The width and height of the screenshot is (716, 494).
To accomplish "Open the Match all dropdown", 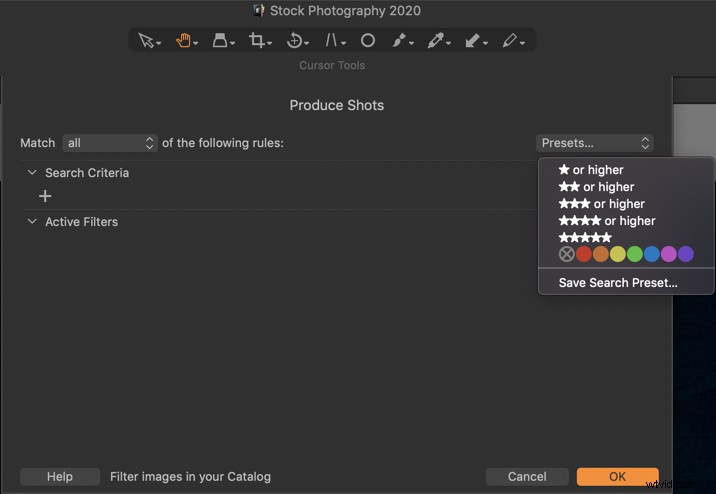I will point(110,143).
